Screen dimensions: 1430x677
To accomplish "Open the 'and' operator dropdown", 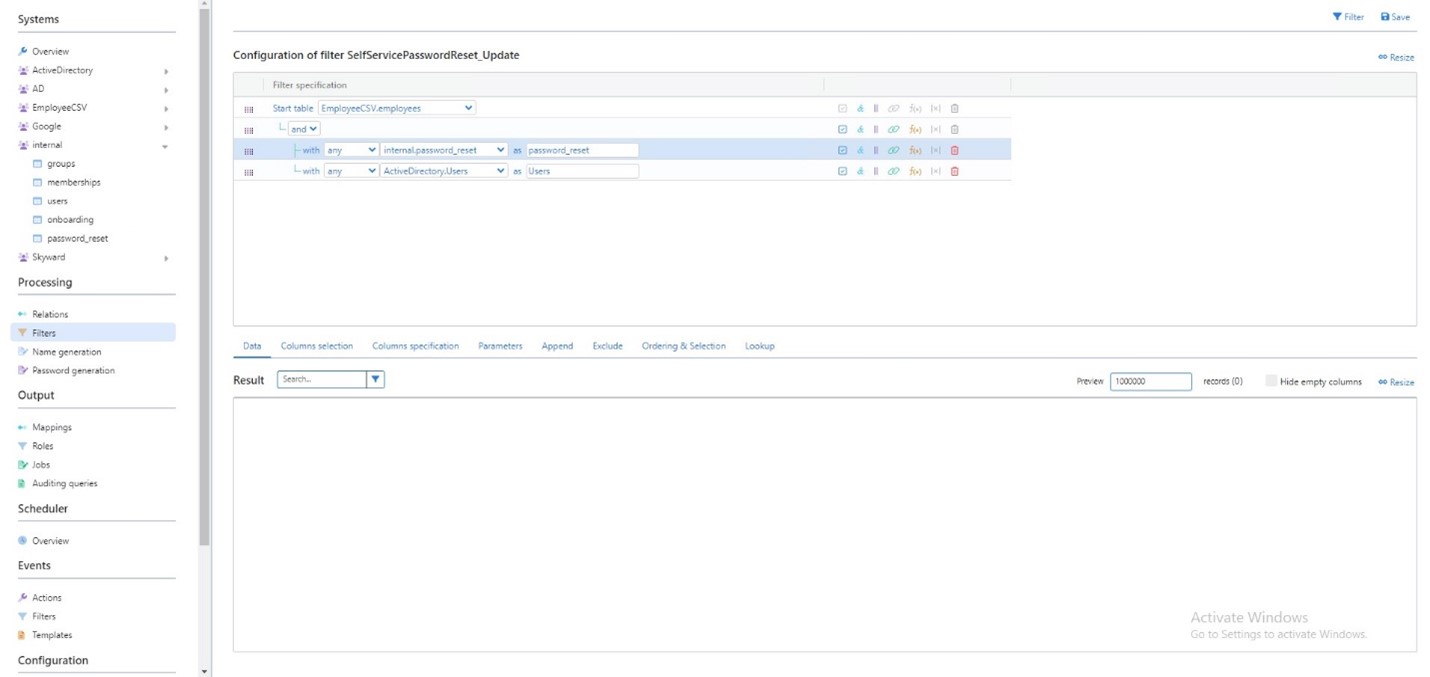I will tap(304, 129).
